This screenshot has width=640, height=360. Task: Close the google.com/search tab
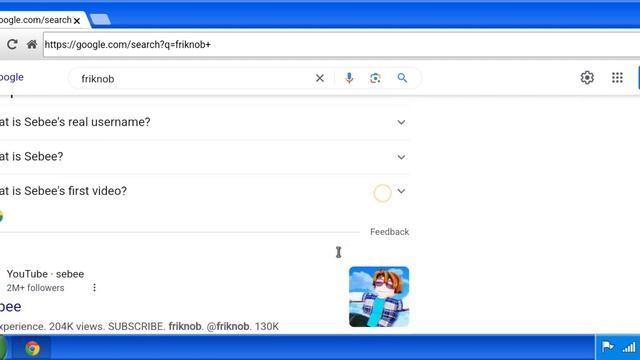click(x=77, y=20)
